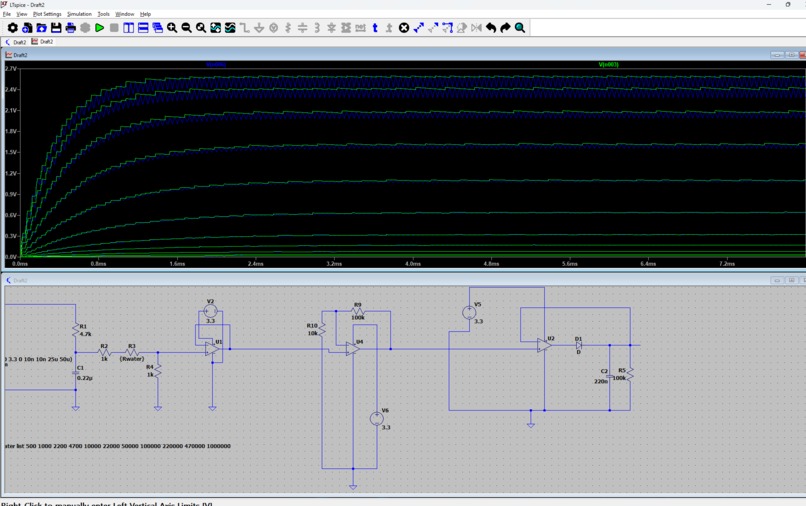The height and width of the screenshot is (506, 806).
Task: Click the Zoom to Fit magnifier
Action: click(x=201, y=28)
